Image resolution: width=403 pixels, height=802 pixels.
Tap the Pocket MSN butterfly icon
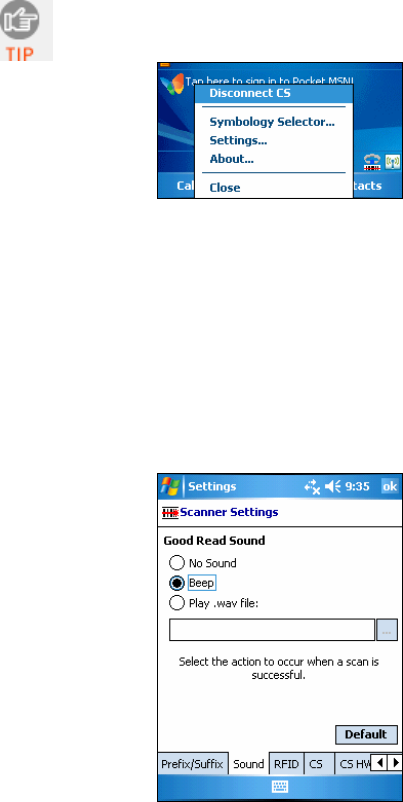pos(171,84)
